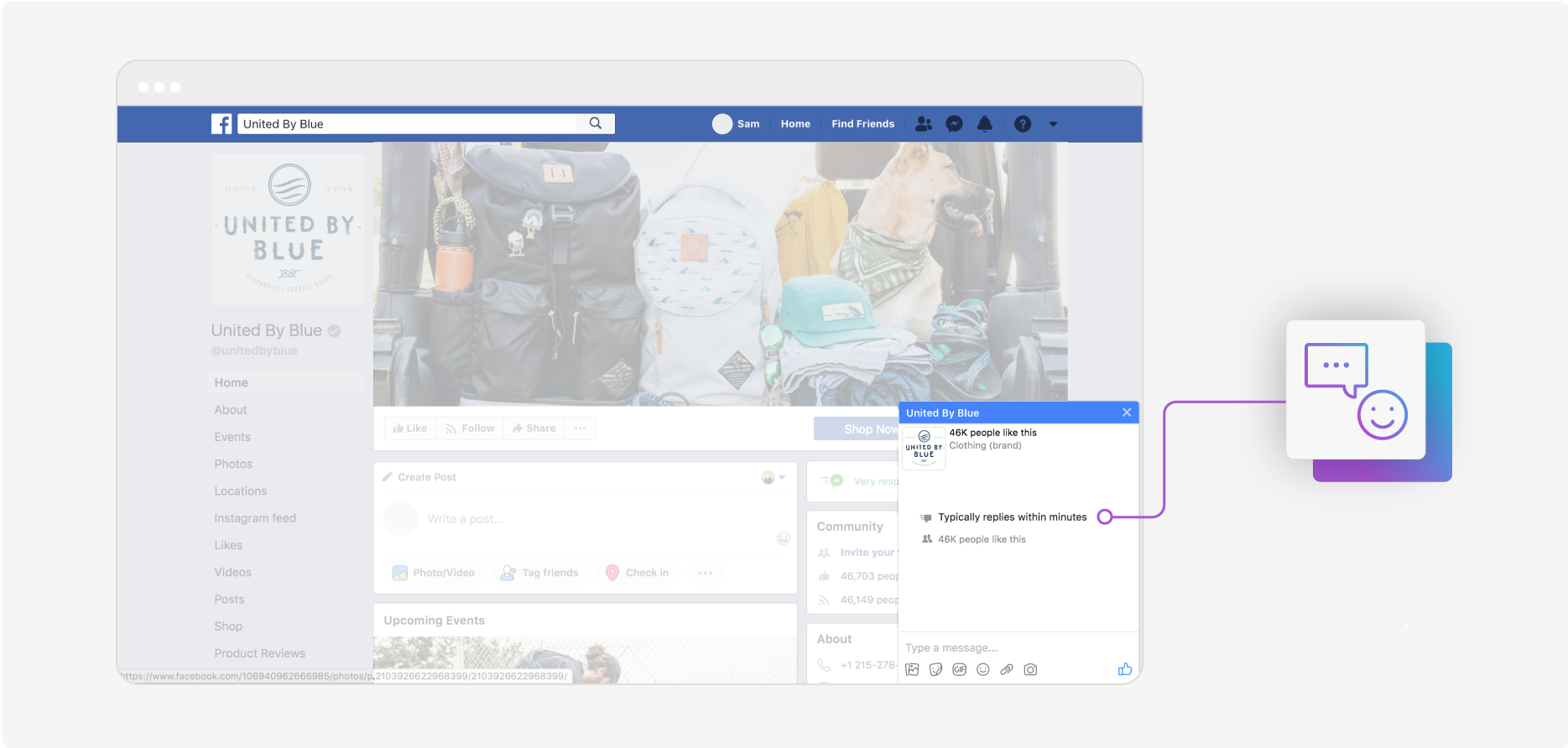Open the GIF picker in chat

(960, 669)
